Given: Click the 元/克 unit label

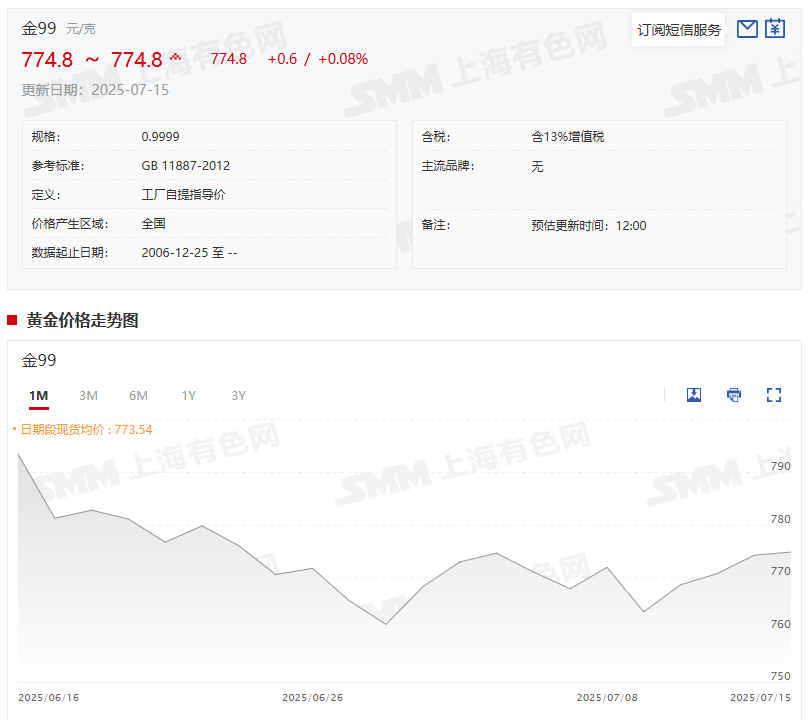Looking at the screenshot, I should 81,29.
